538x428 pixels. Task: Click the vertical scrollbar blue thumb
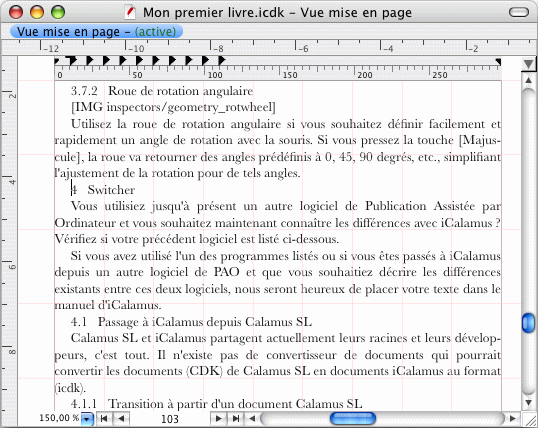[528, 323]
